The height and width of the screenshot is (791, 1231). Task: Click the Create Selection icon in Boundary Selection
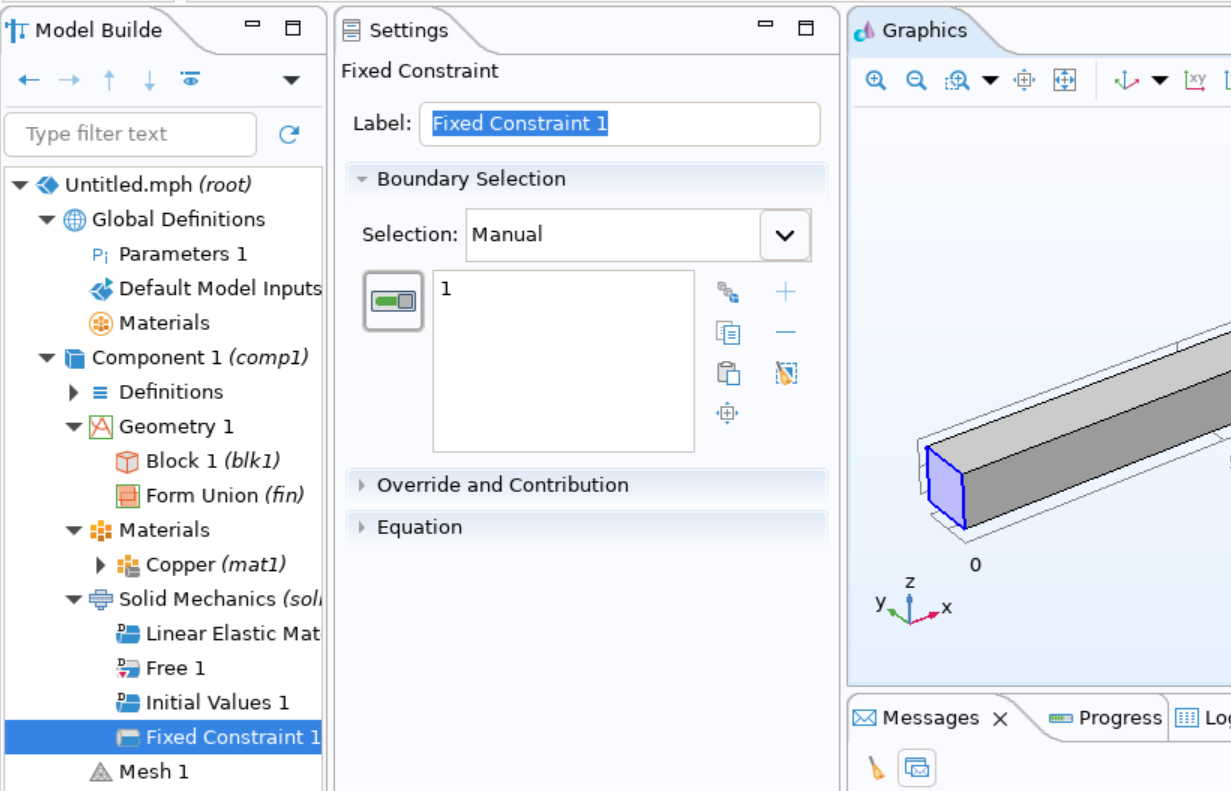click(728, 292)
